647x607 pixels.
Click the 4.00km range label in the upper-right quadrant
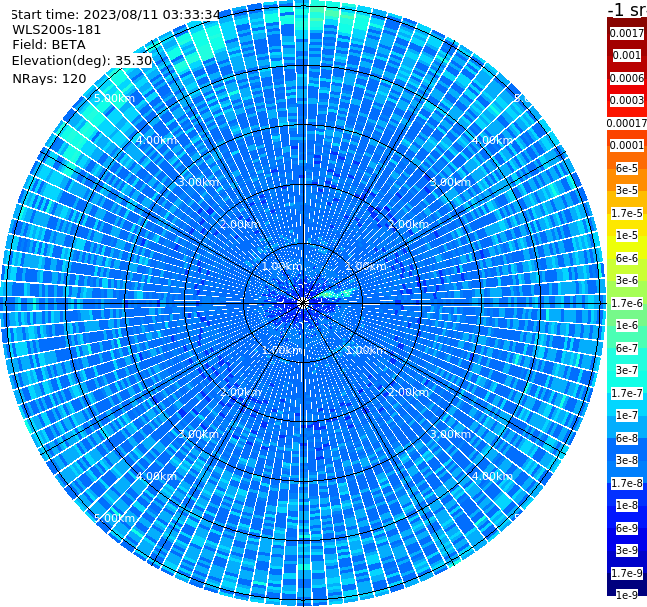[492, 140]
